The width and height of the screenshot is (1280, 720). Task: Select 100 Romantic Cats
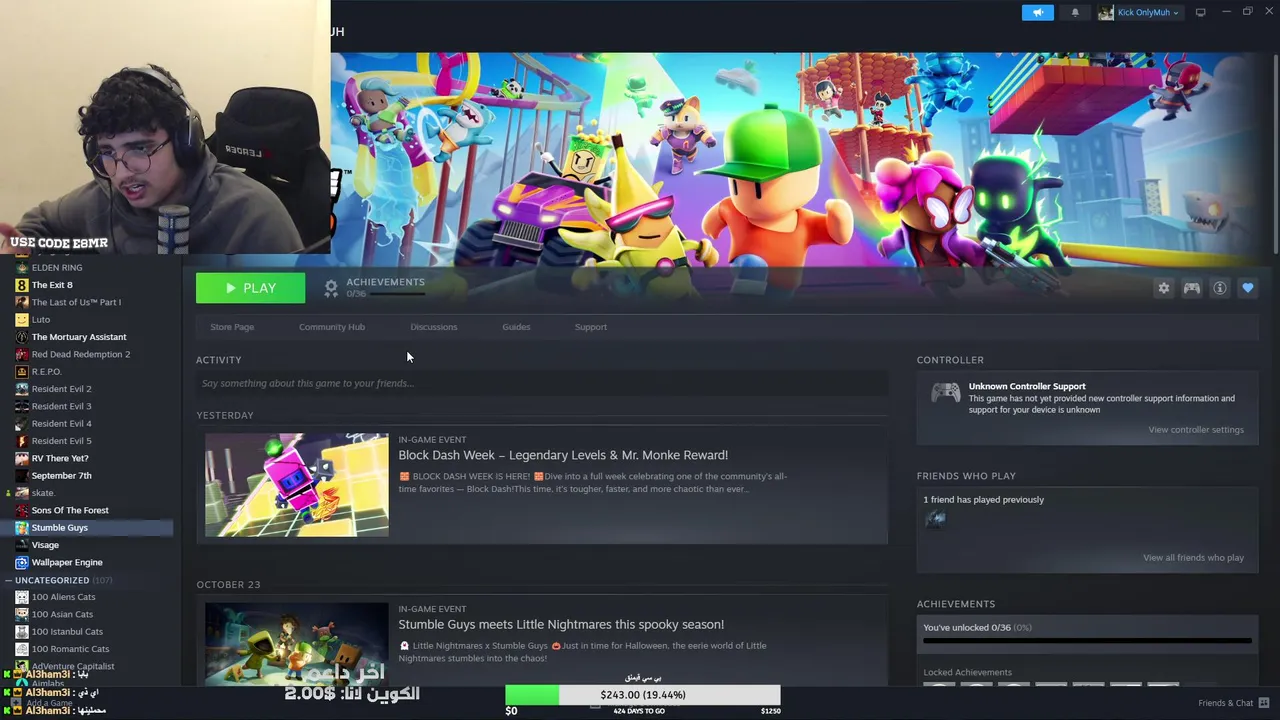tap(70, 649)
